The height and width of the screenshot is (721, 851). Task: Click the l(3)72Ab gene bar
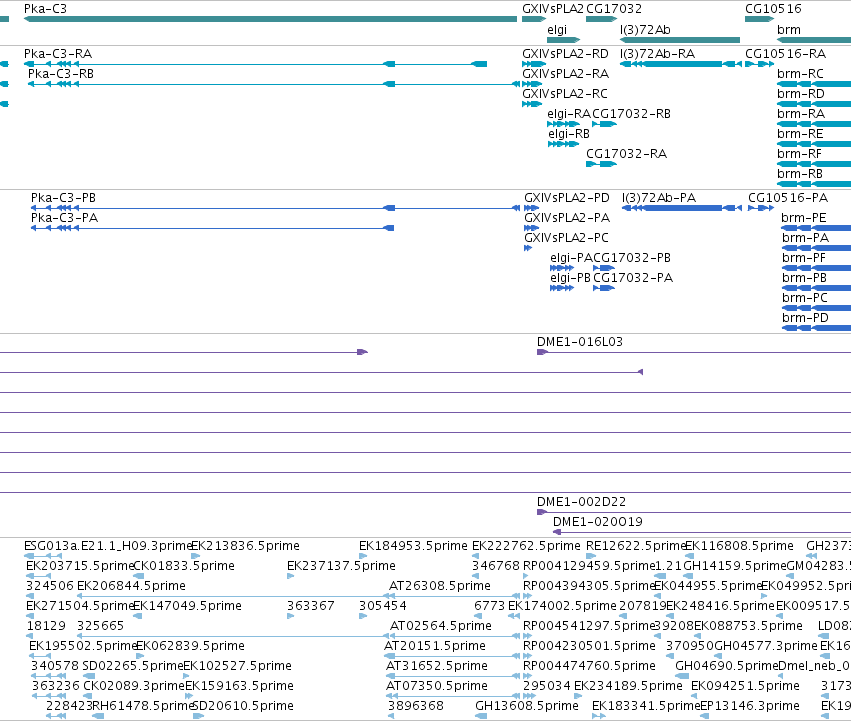tap(679, 40)
